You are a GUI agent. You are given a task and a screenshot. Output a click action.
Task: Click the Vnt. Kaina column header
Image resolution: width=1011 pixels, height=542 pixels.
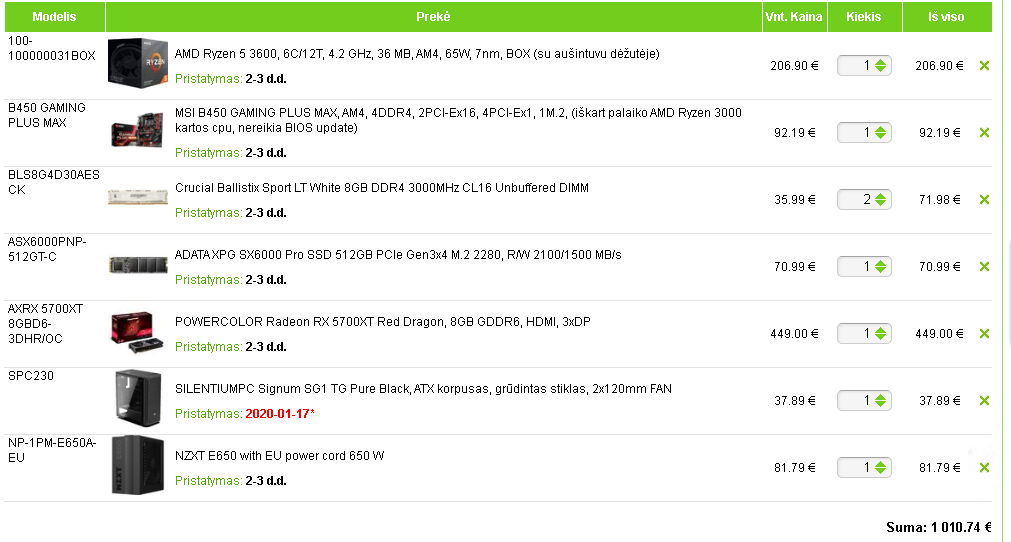(x=794, y=17)
